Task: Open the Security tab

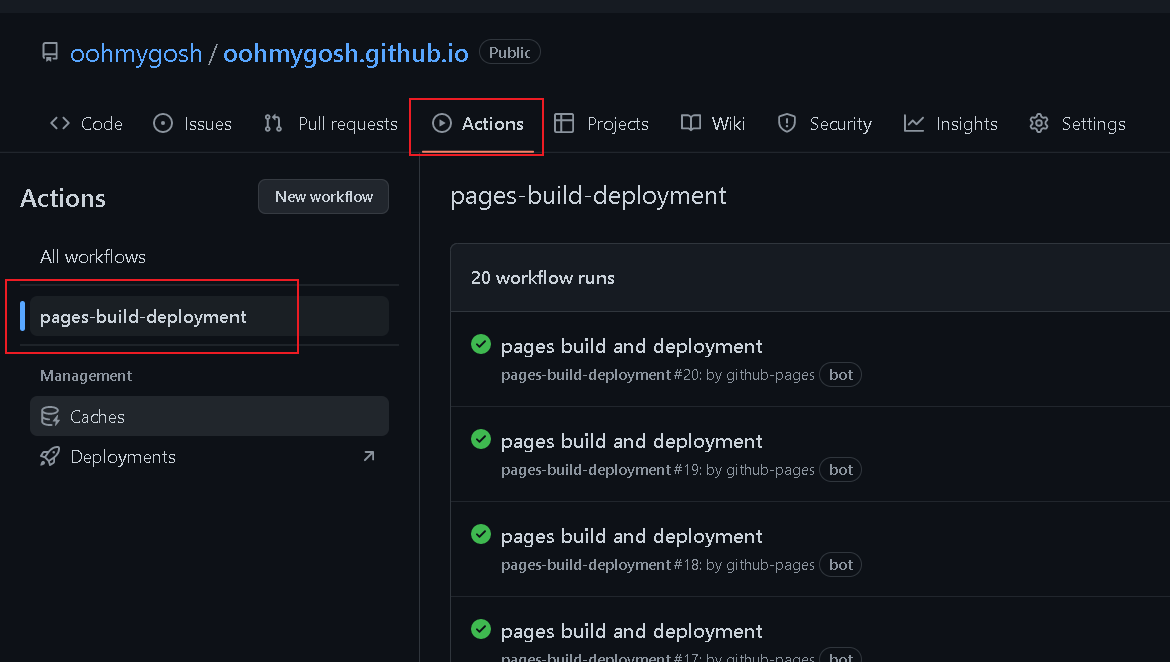Action: pos(824,123)
